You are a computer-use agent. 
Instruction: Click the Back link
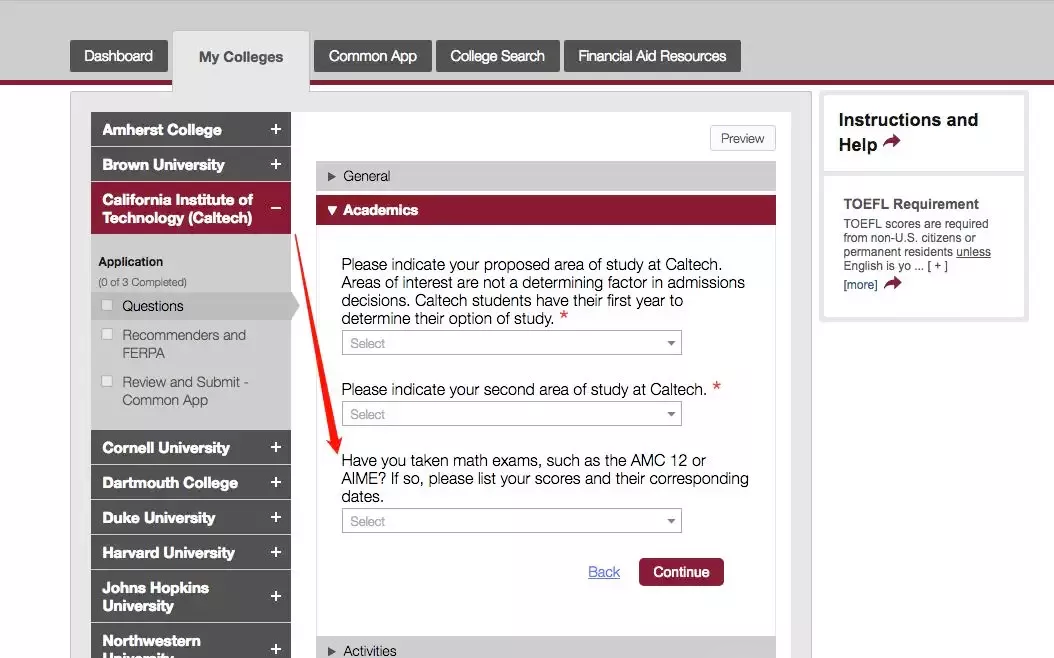tap(604, 572)
